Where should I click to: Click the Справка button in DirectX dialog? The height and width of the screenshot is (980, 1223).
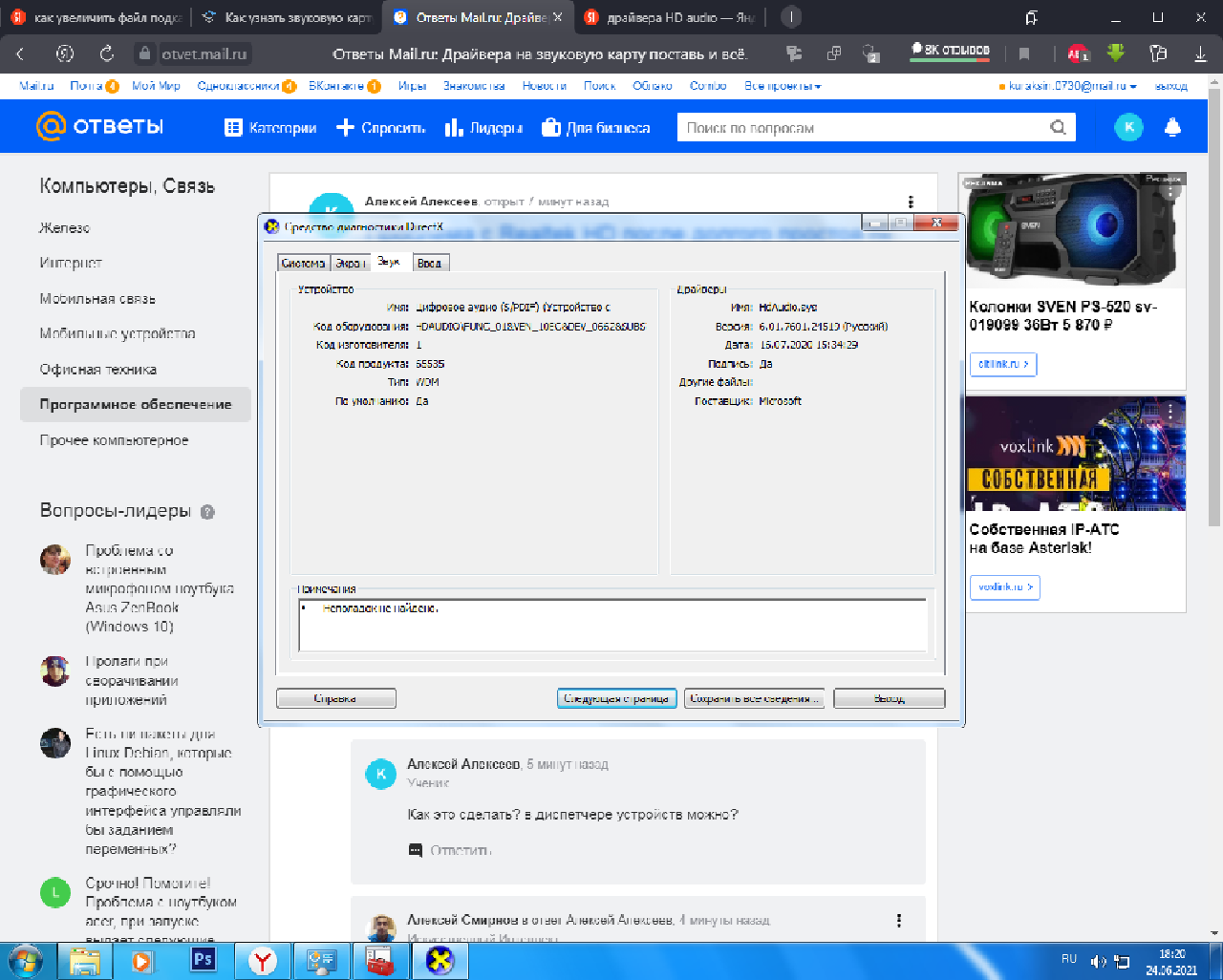[x=336, y=699]
